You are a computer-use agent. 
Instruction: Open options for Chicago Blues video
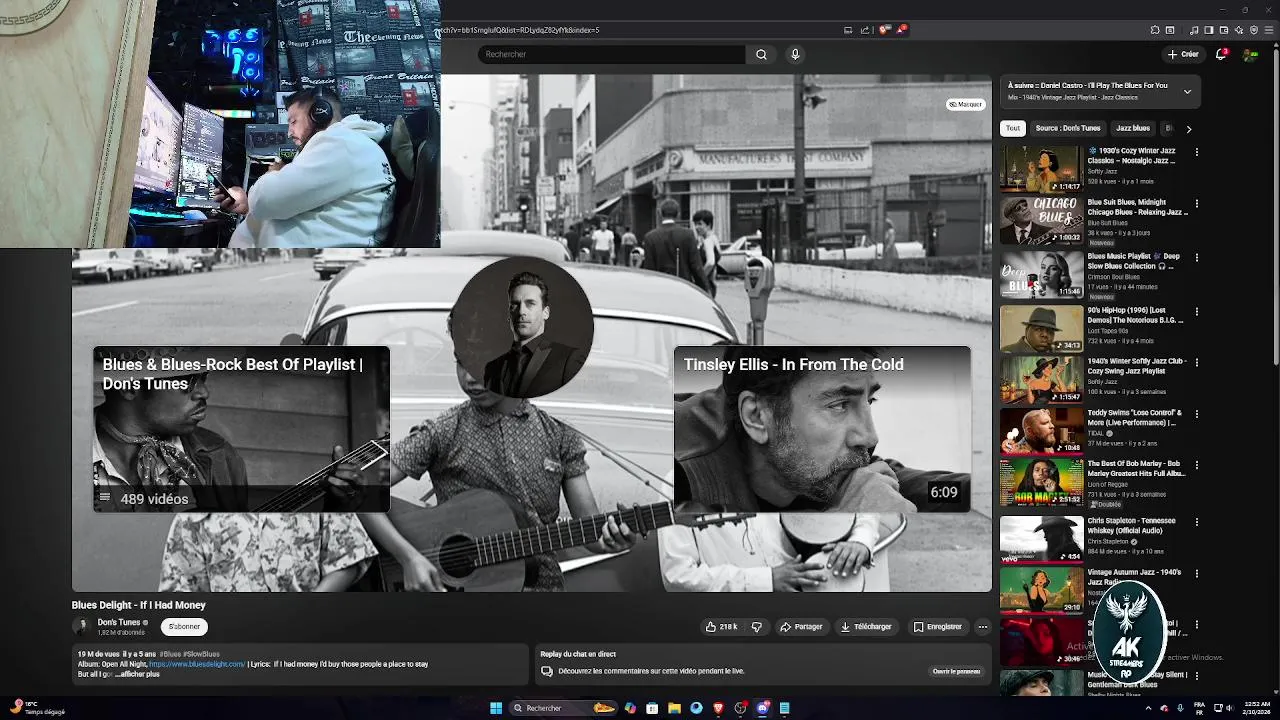1196,204
